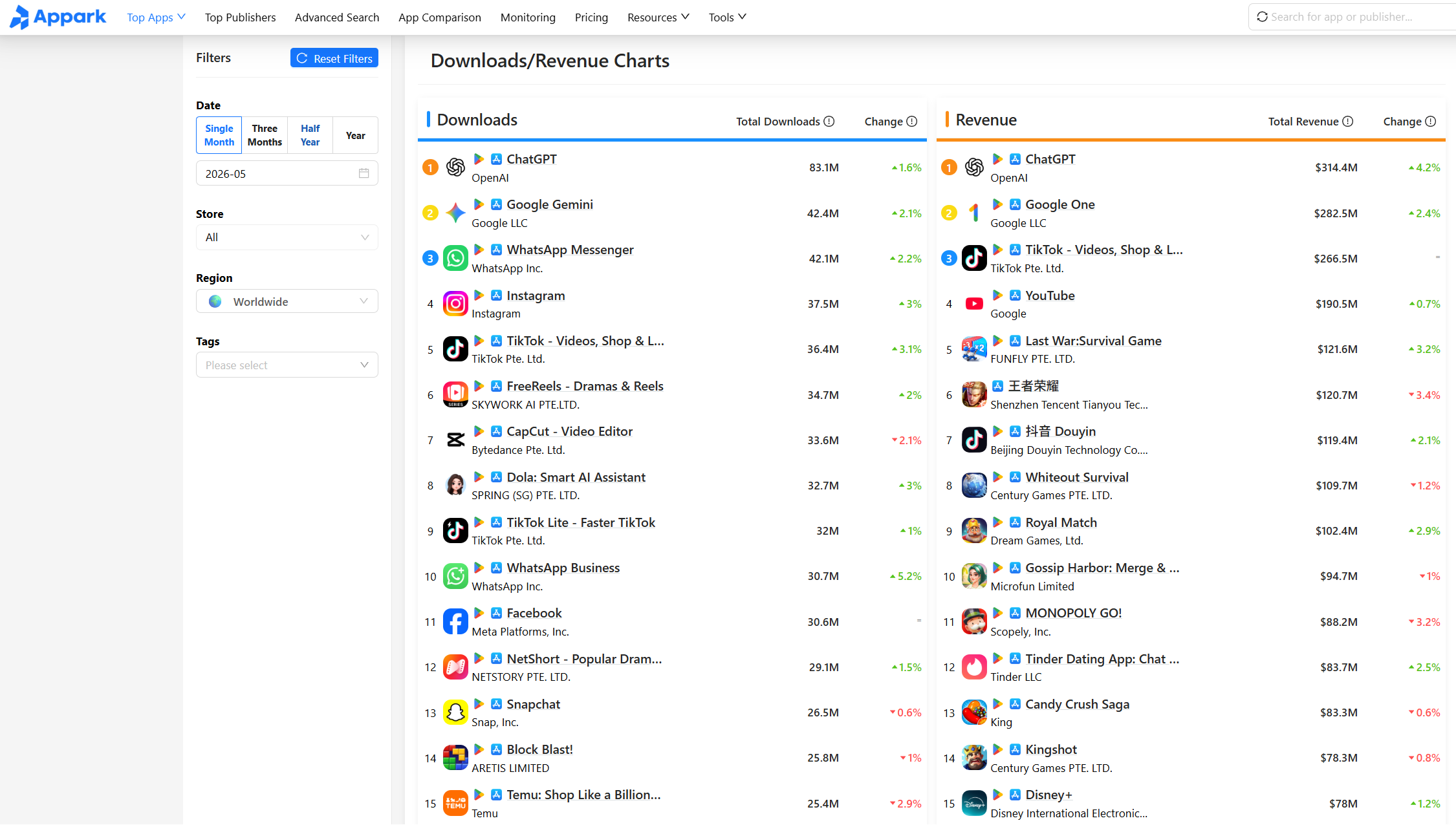
Task: Open the Store dropdown set to All
Action: pyautogui.click(x=287, y=237)
